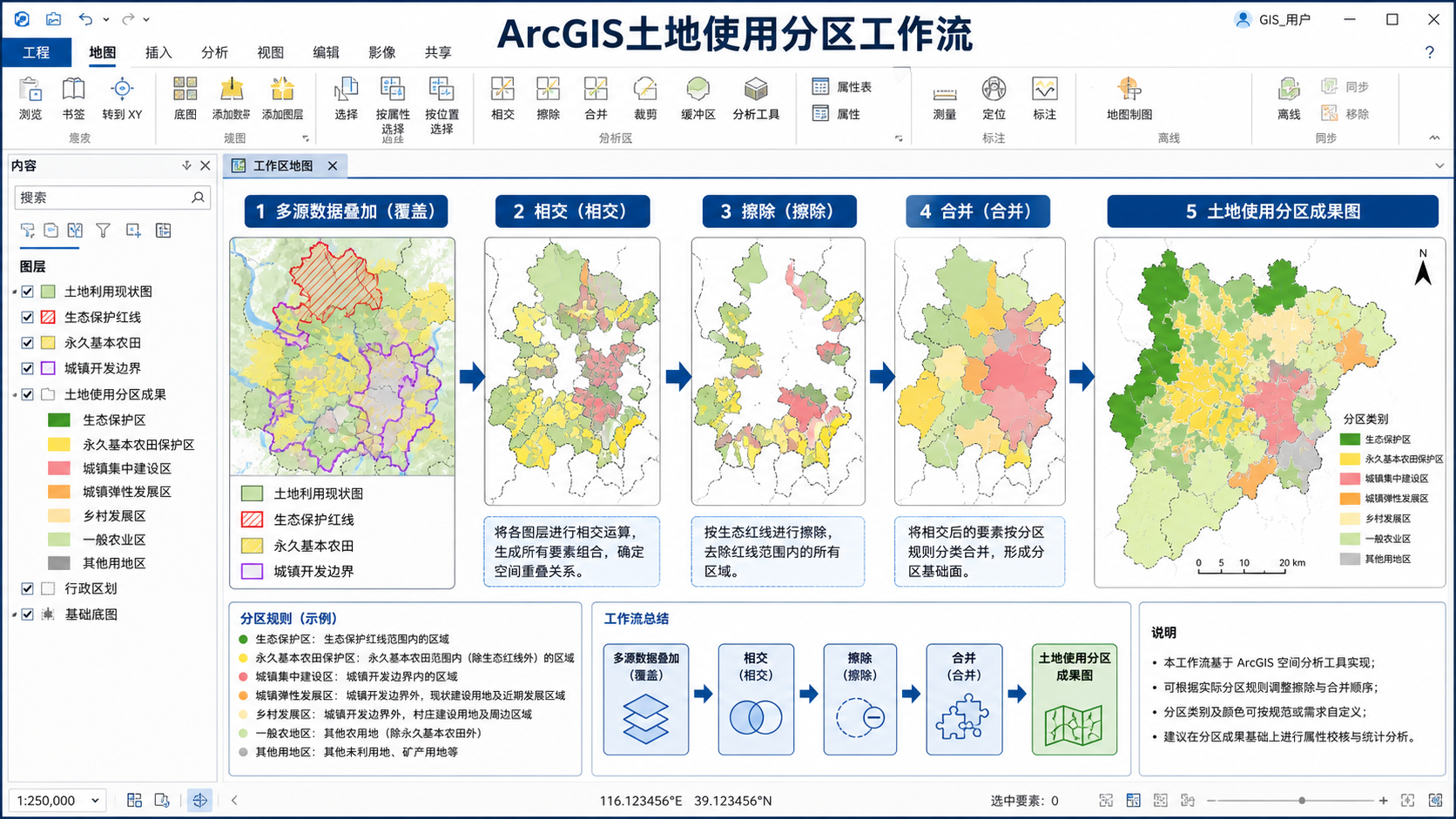Open 分析工具 toolbox
Image resolution: width=1456 pixels, height=819 pixels.
[x=756, y=97]
